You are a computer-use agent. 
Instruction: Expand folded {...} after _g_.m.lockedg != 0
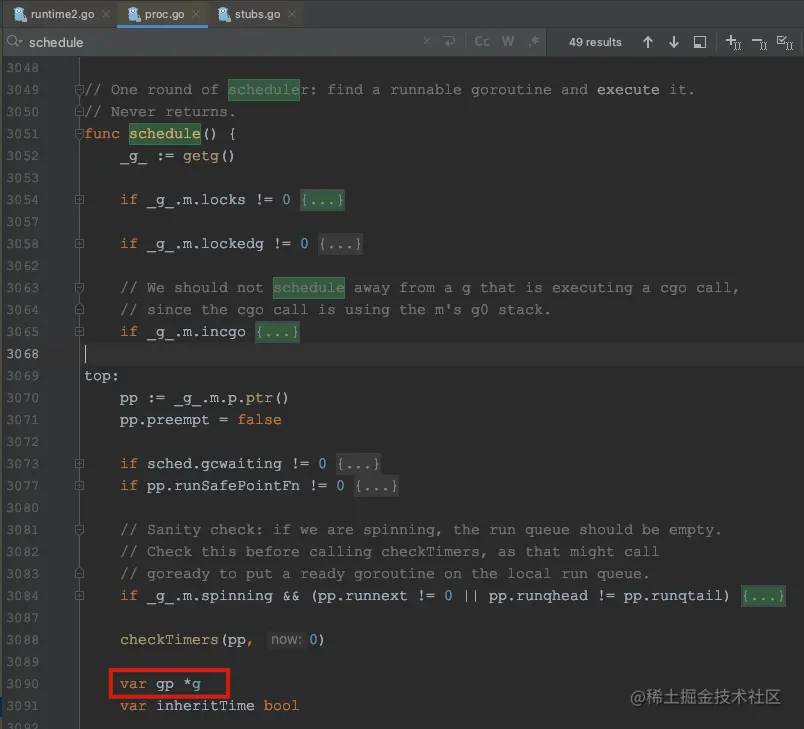point(340,244)
